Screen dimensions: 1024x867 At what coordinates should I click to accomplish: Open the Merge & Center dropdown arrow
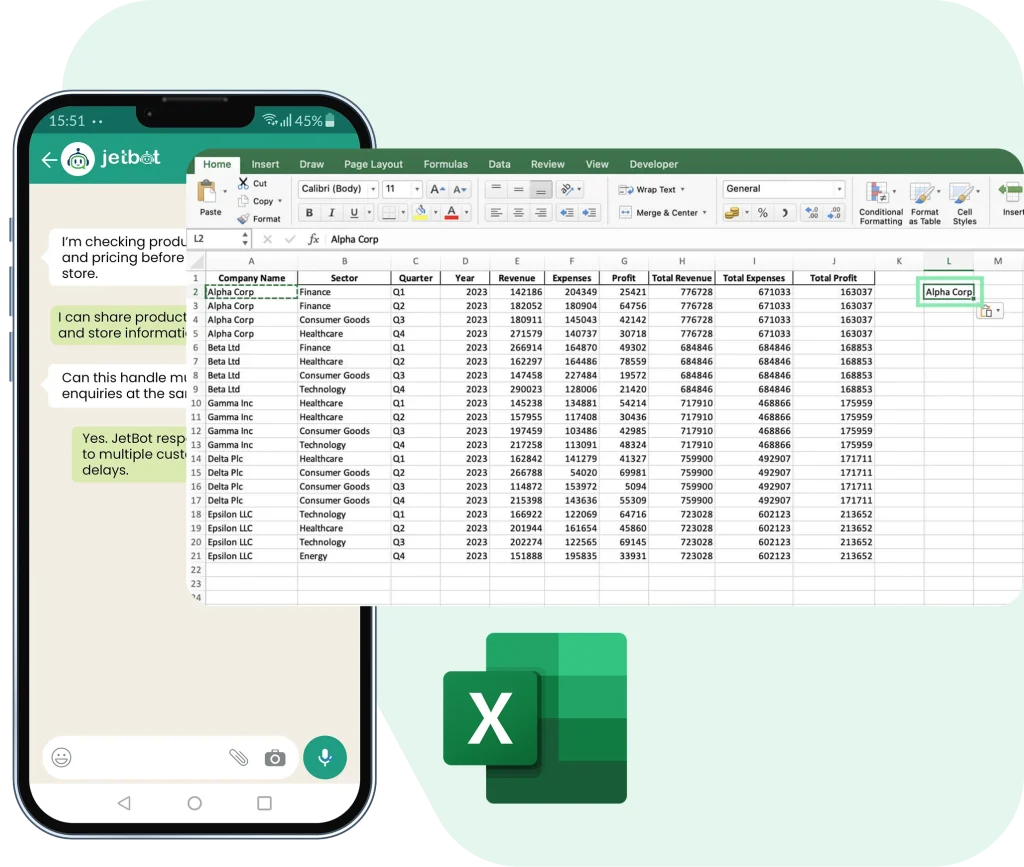705,213
